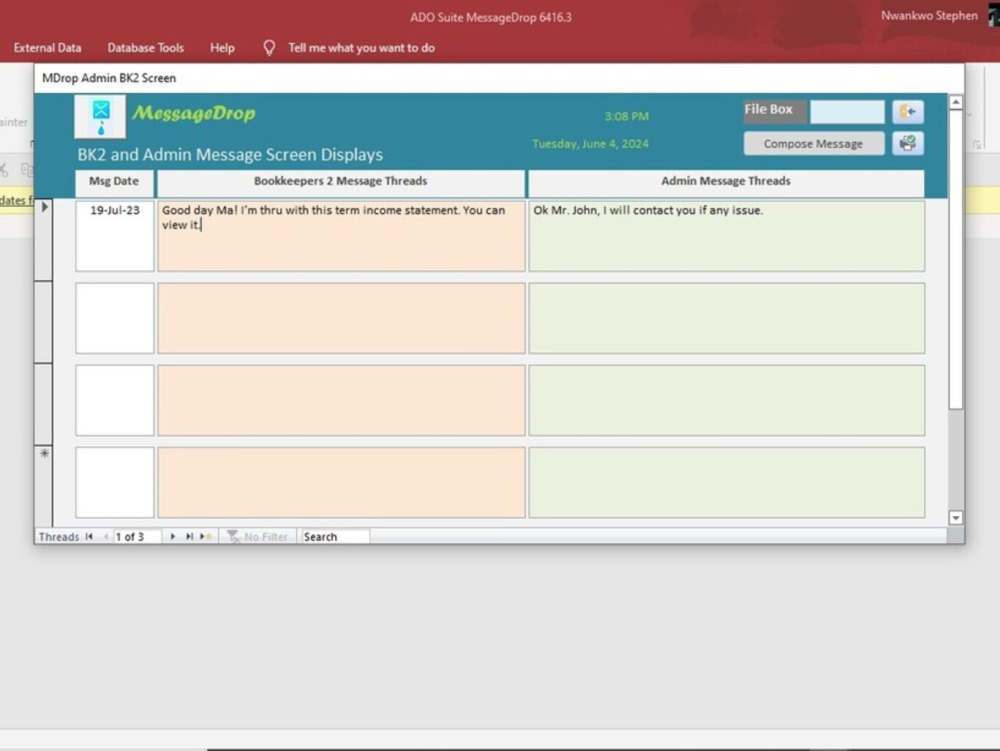The width and height of the screenshot is (1000, 751).
Task: Open the External Data ribbon tab
Action: coord(47,48)
